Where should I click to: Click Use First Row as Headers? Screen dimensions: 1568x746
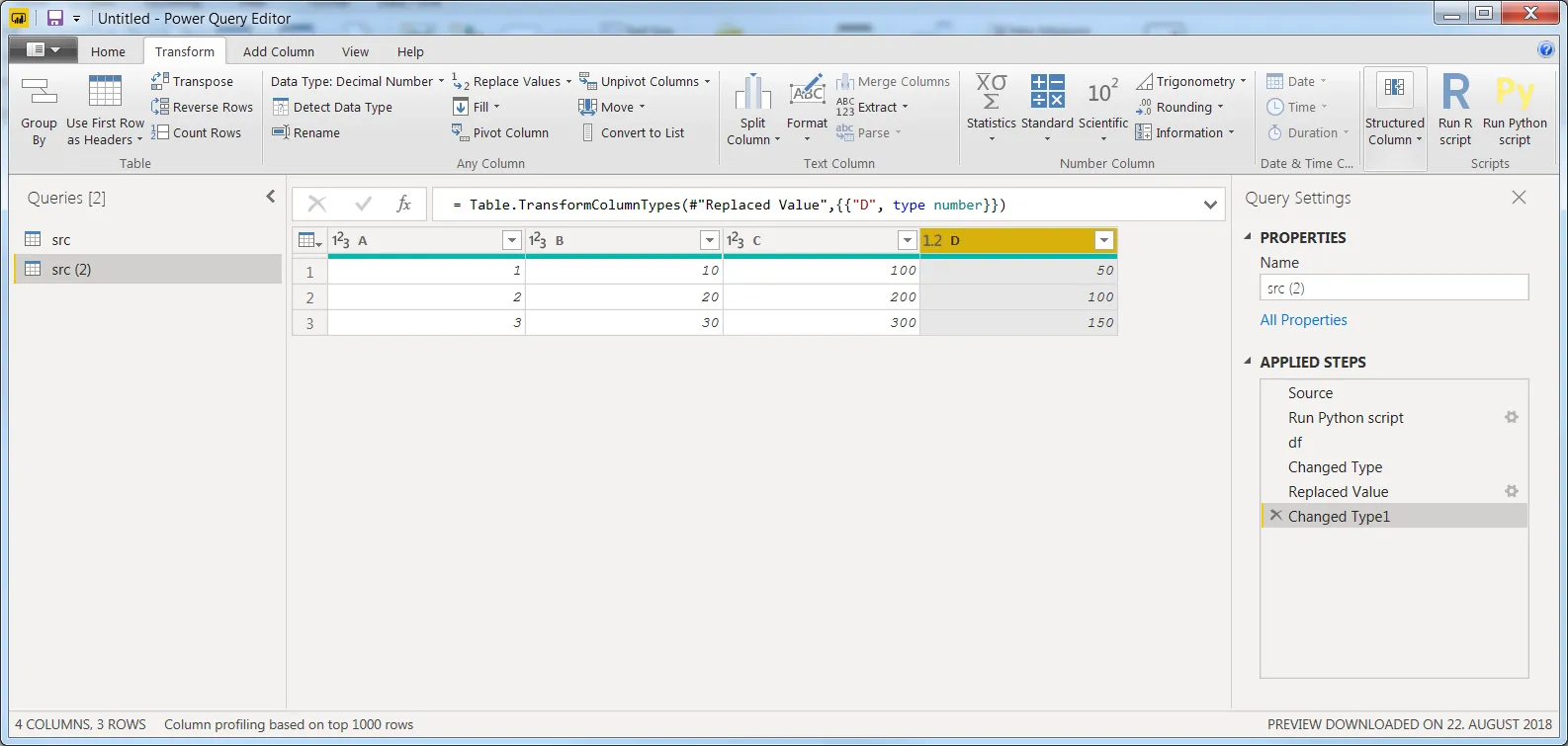(x=105, y=112)
